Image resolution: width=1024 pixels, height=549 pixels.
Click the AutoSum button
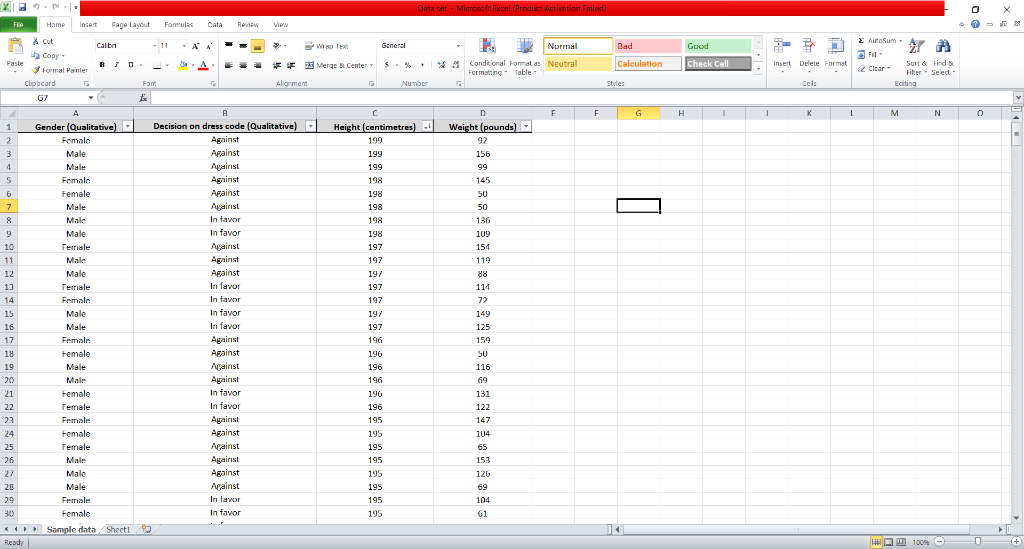[880, 40]
